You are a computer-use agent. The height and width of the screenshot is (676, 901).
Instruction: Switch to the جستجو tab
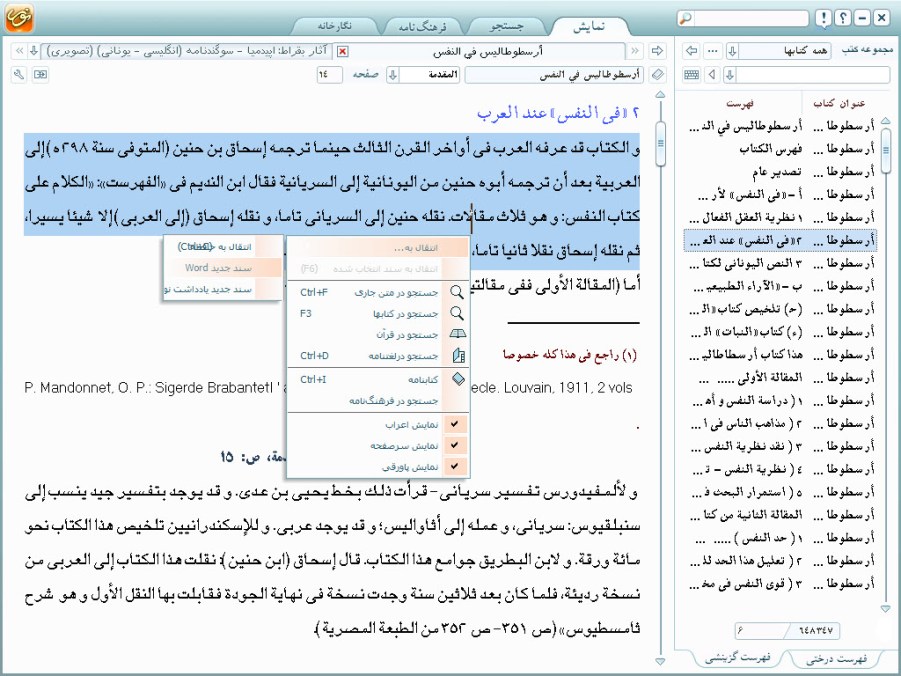coord(507,26)
